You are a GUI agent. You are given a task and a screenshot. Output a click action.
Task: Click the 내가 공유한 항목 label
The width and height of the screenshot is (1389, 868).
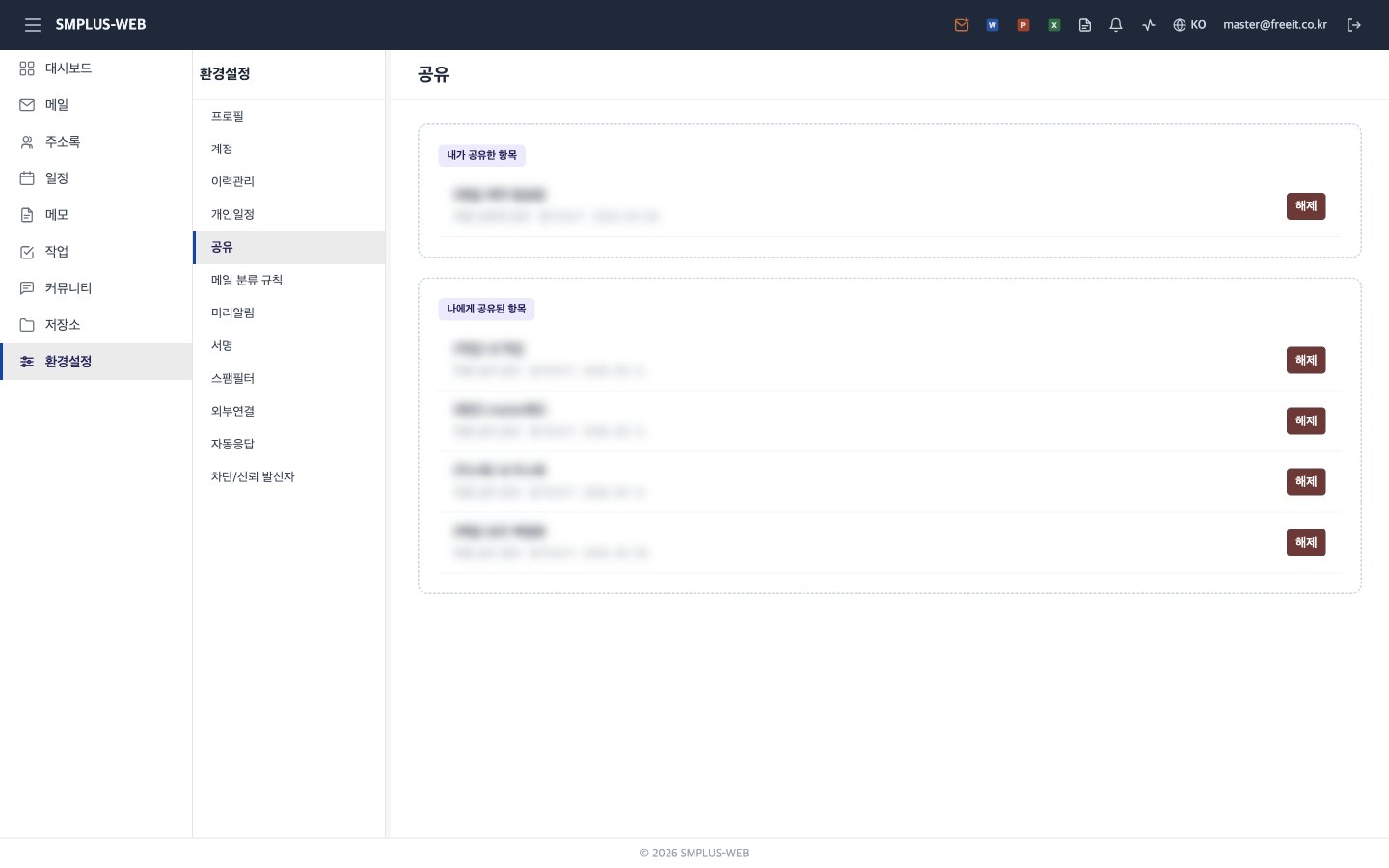click(481, 155)
